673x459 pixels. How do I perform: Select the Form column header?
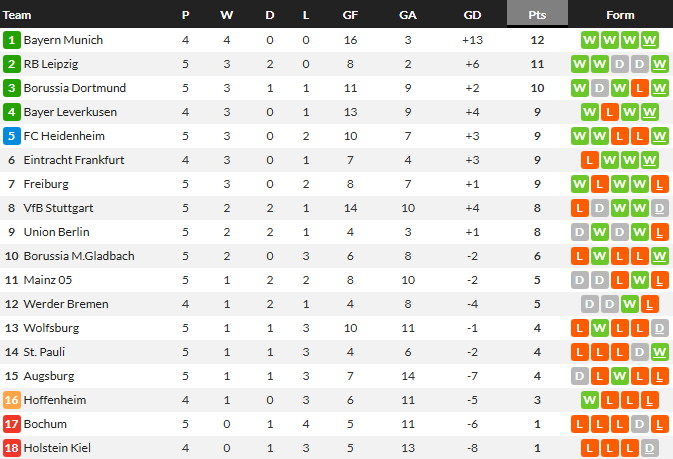click(x=620, y=15)
